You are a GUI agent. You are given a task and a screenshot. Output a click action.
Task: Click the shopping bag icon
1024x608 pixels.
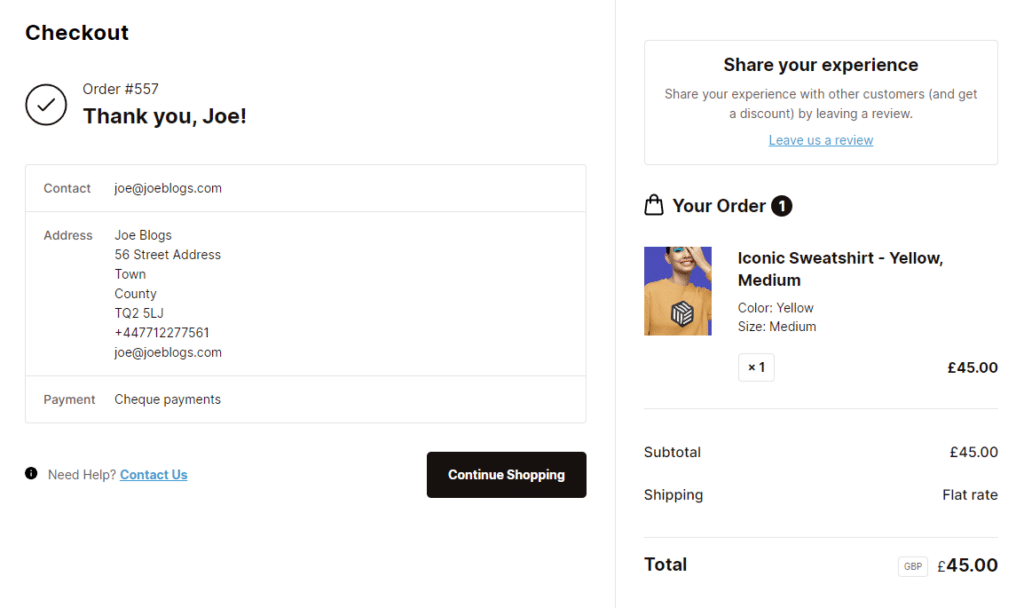pyautogui.click(x=654, y=205)
